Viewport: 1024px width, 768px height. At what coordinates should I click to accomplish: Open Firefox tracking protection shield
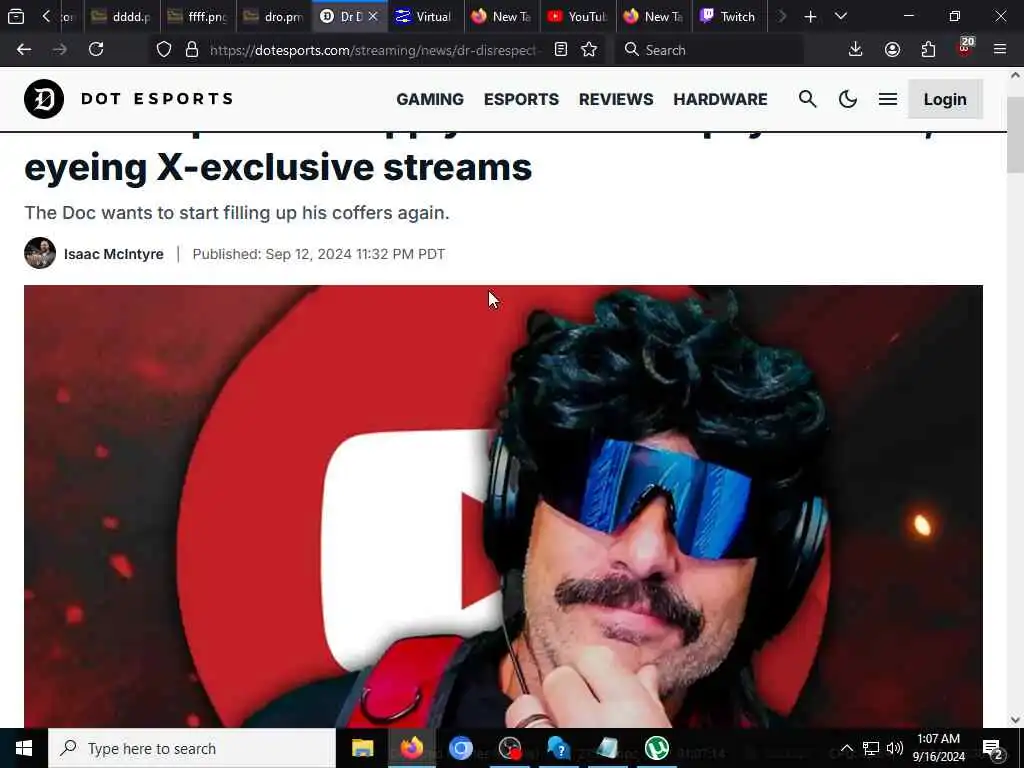(x=164, y=50)
